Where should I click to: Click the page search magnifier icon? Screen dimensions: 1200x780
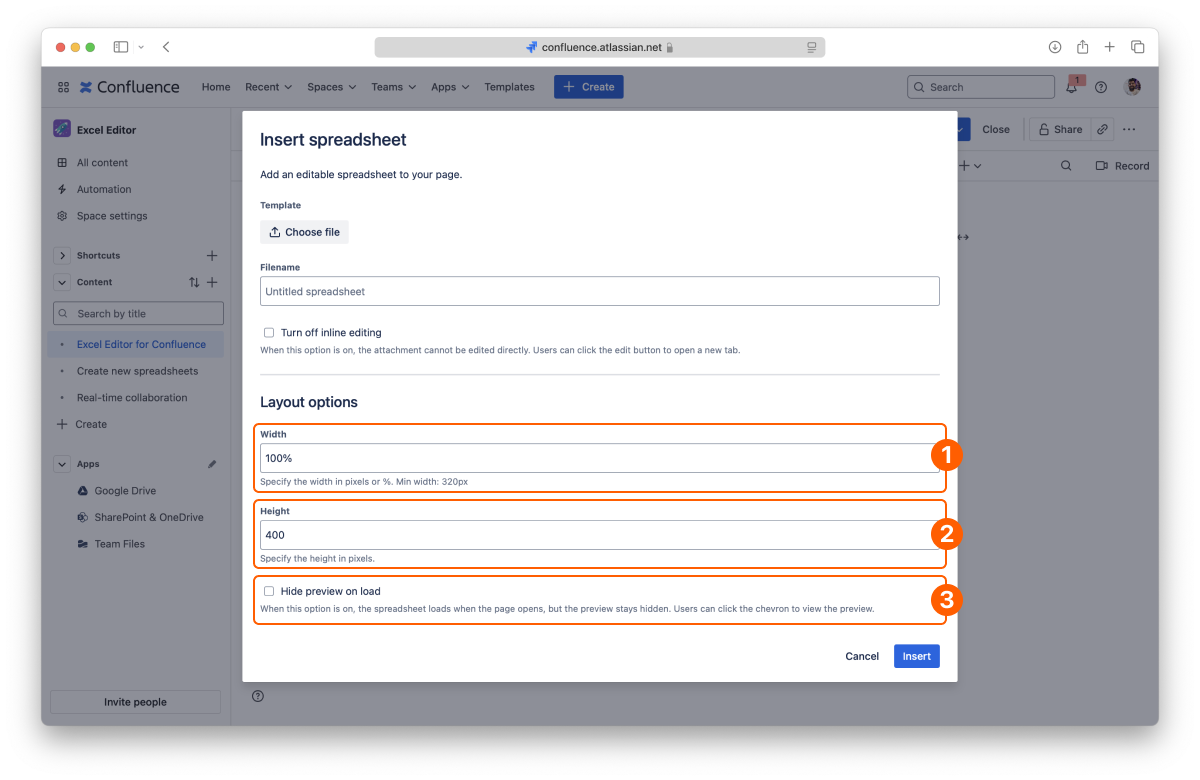click(x=1066, y=166)
